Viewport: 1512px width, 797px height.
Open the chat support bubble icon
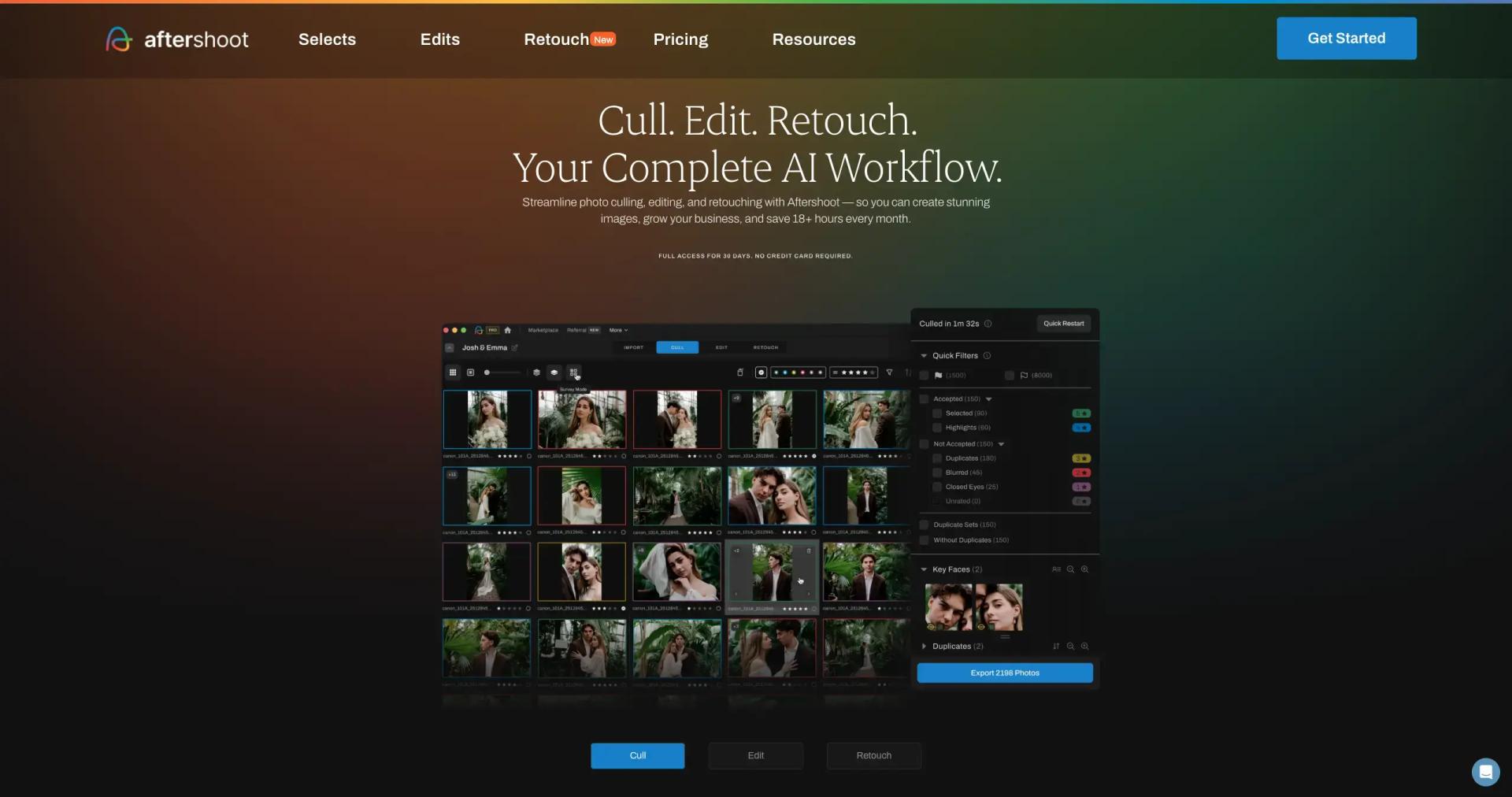[1485, 772]
